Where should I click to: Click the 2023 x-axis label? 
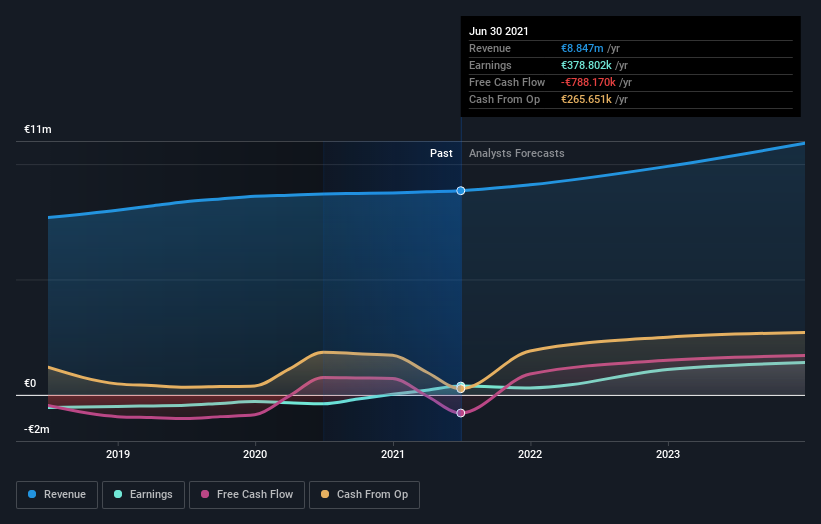click(x=668, y=454)
